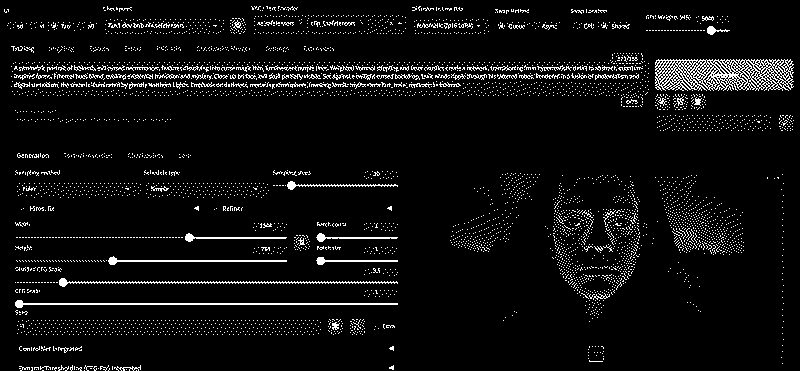Viewport: 800px width, 371px height.
Task: Click the first tool icon below Generate
Action: coord(662,102)
